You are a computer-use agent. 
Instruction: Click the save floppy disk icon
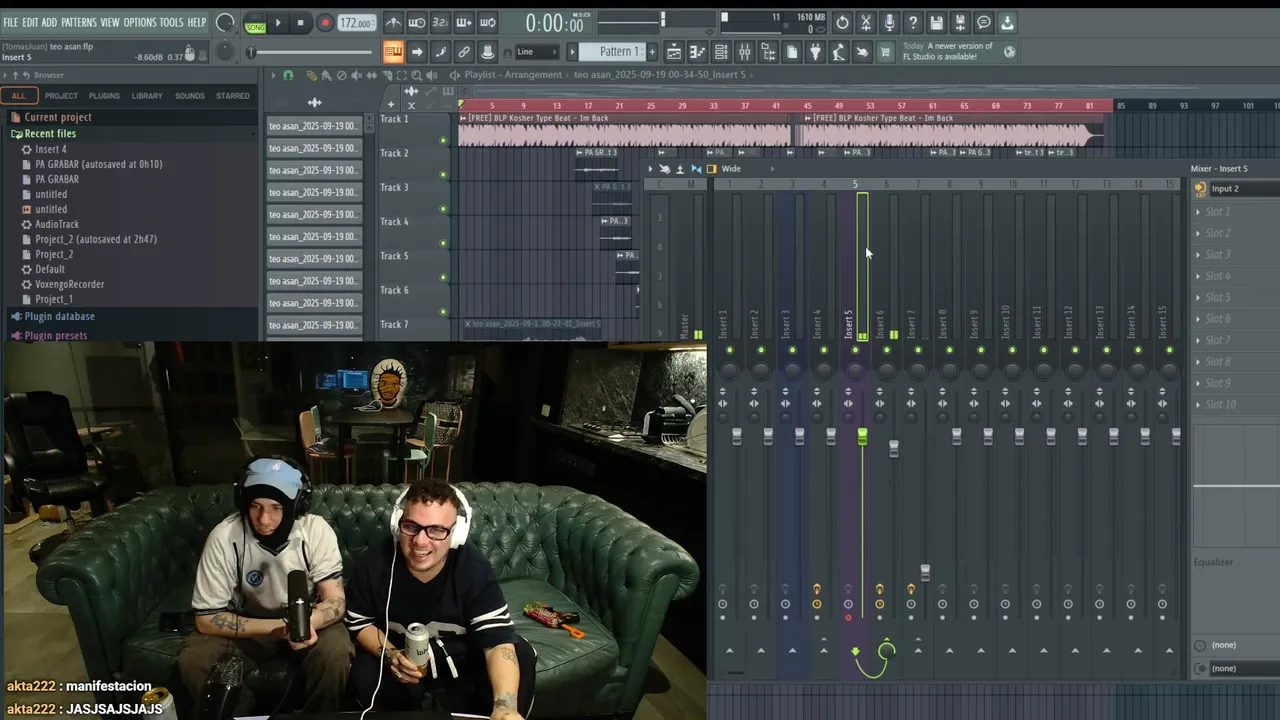coord(937,22)
